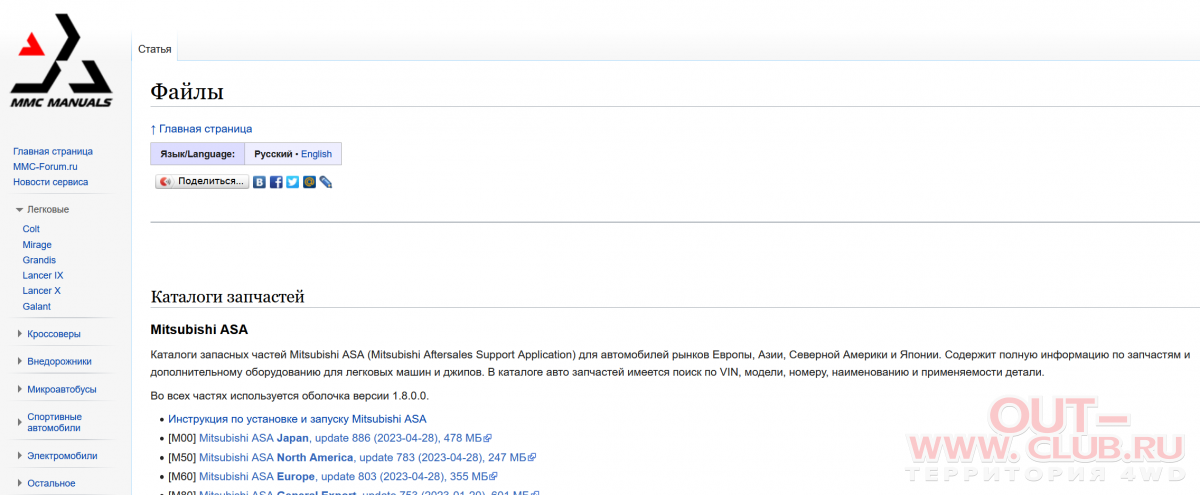The height and width of the screenshot is (495, 1200).
Task: Open the Lancer X model page
Action: click(x=41, y=291)
